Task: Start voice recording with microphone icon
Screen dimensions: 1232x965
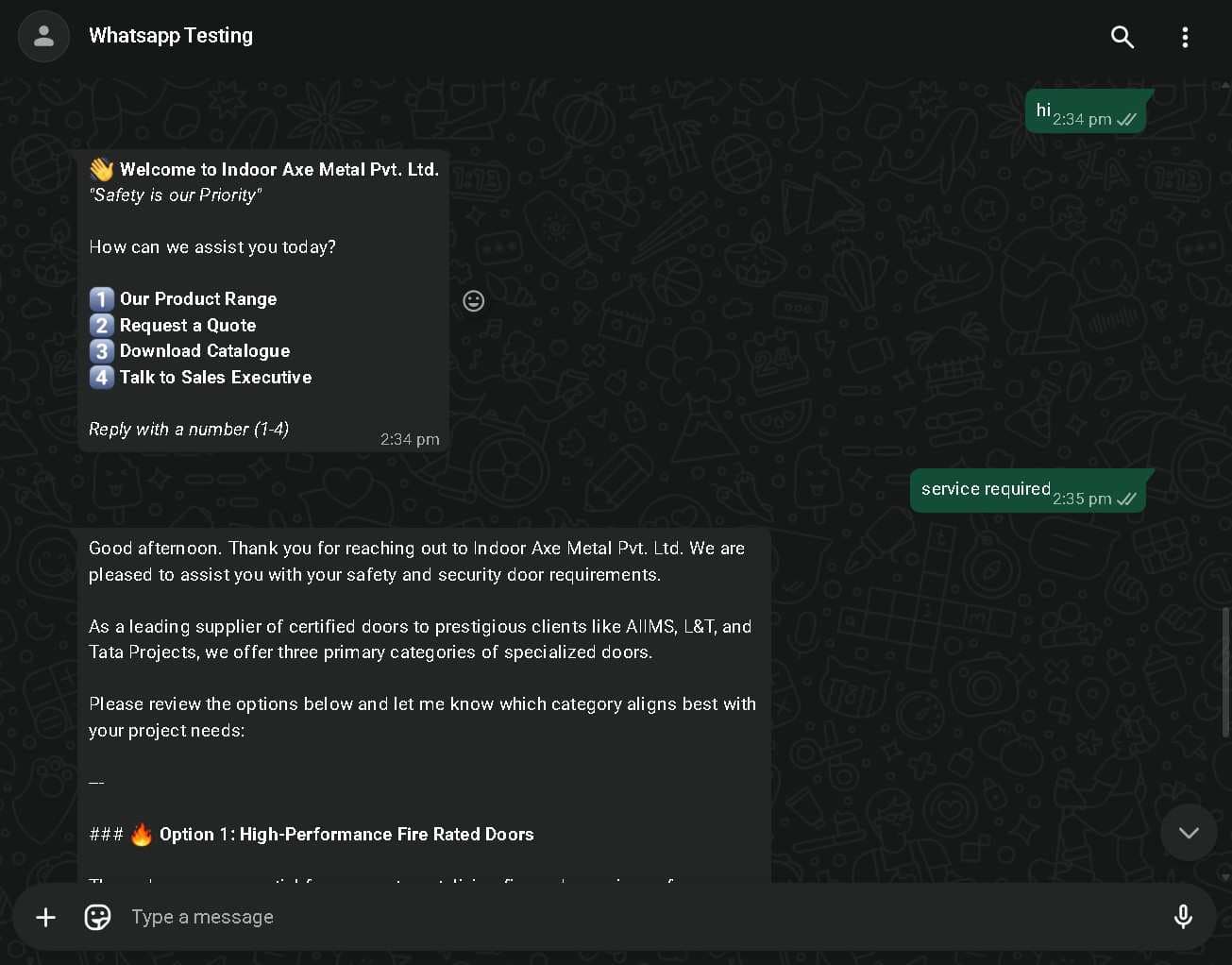Action: click(1182, 917)
